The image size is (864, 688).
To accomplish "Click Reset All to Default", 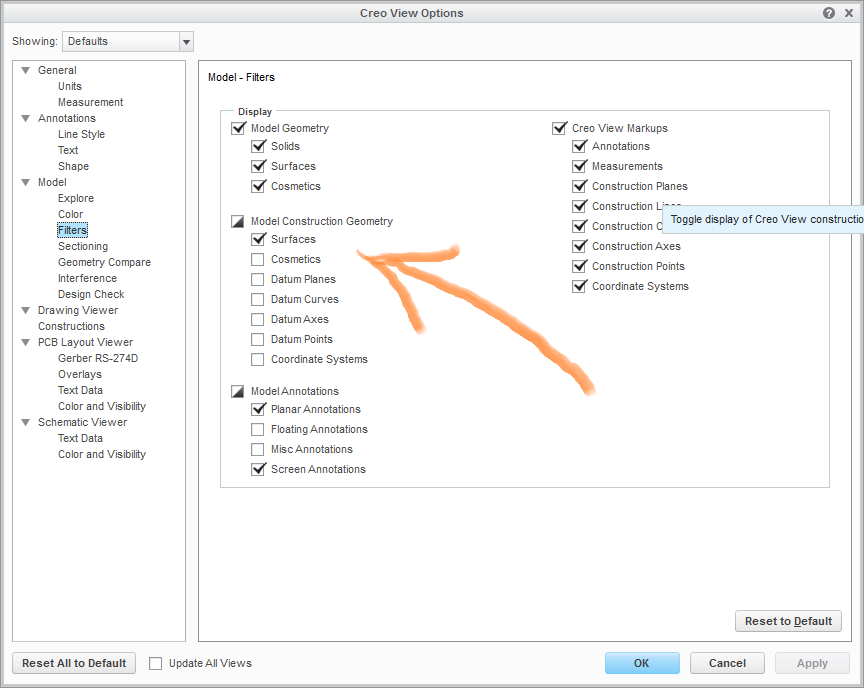I will tap(73, 663).
